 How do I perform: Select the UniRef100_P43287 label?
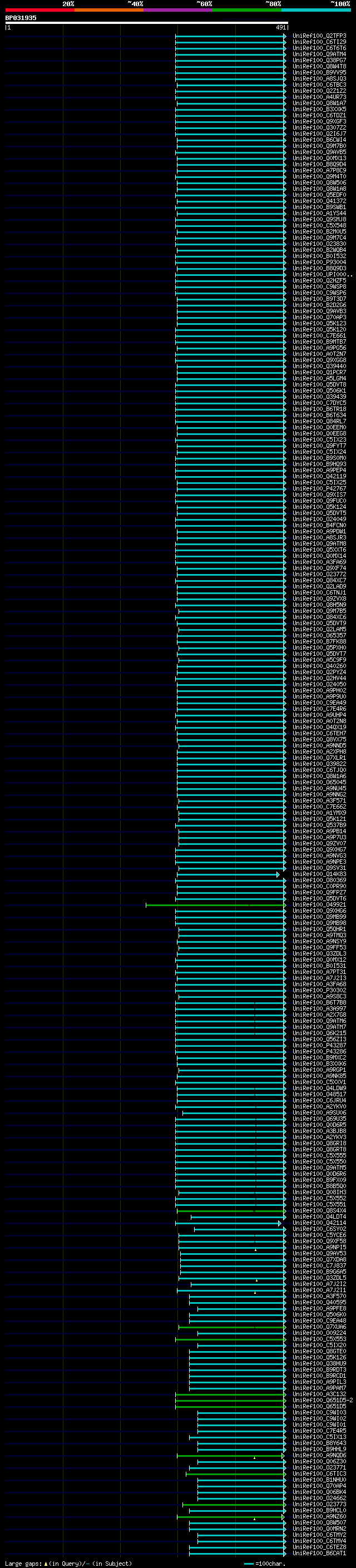[319, 1046]
